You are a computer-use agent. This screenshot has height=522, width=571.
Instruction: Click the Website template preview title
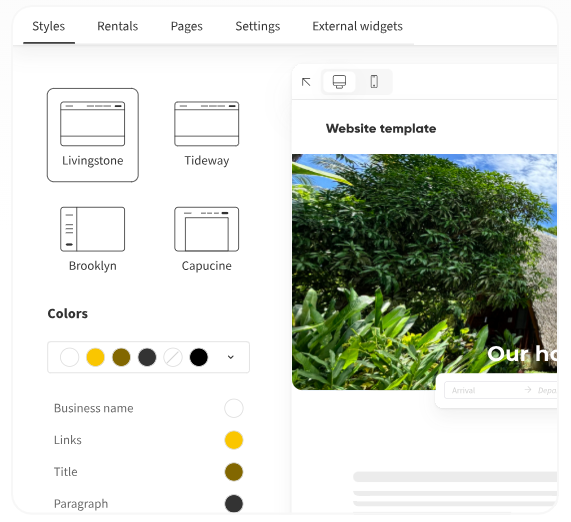381,129
